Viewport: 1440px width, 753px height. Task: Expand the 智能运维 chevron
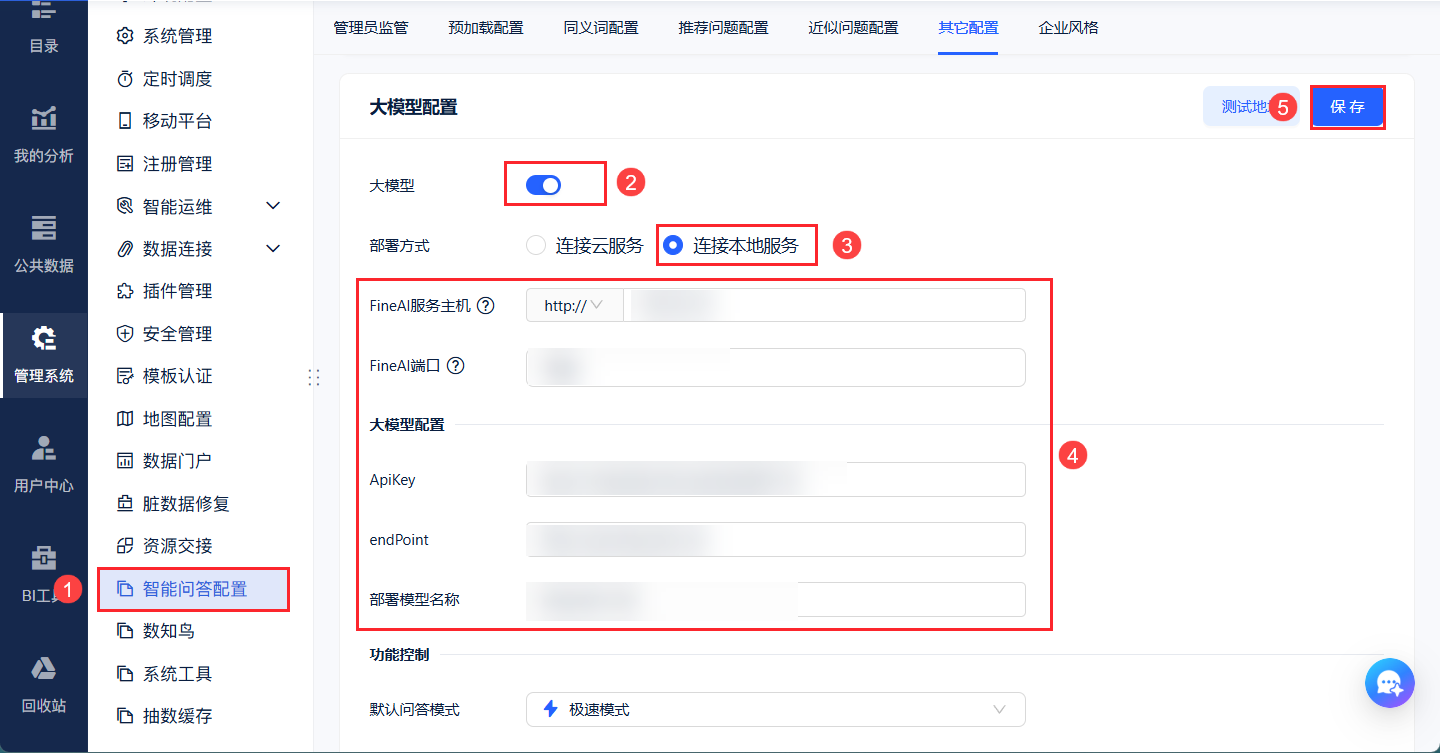coord(273,206)
